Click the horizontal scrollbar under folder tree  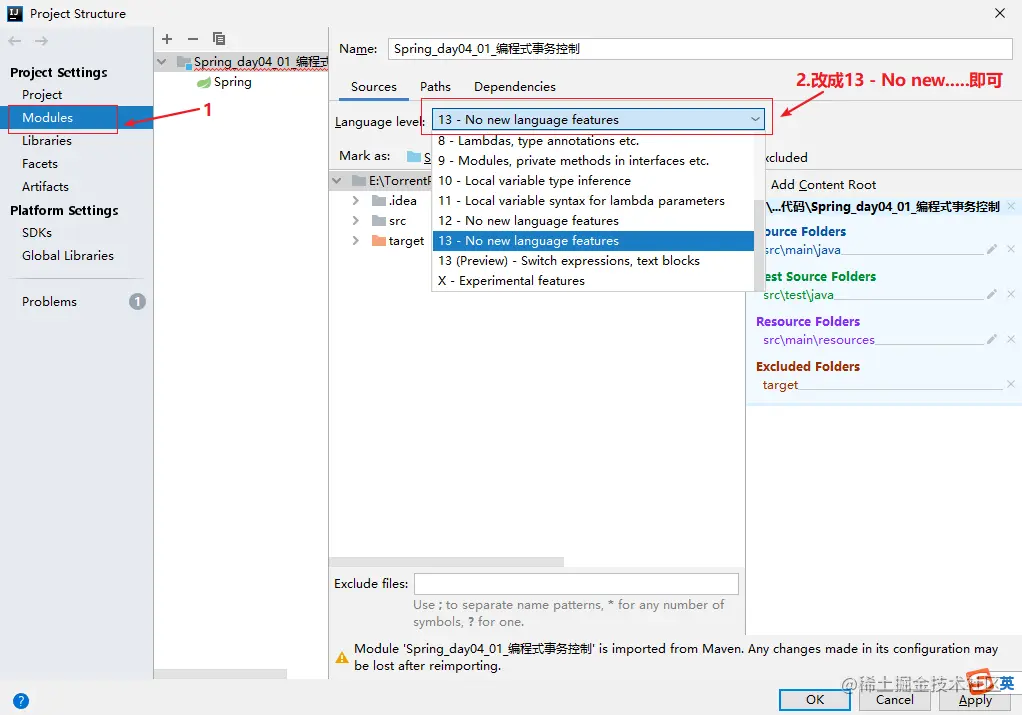447,562
